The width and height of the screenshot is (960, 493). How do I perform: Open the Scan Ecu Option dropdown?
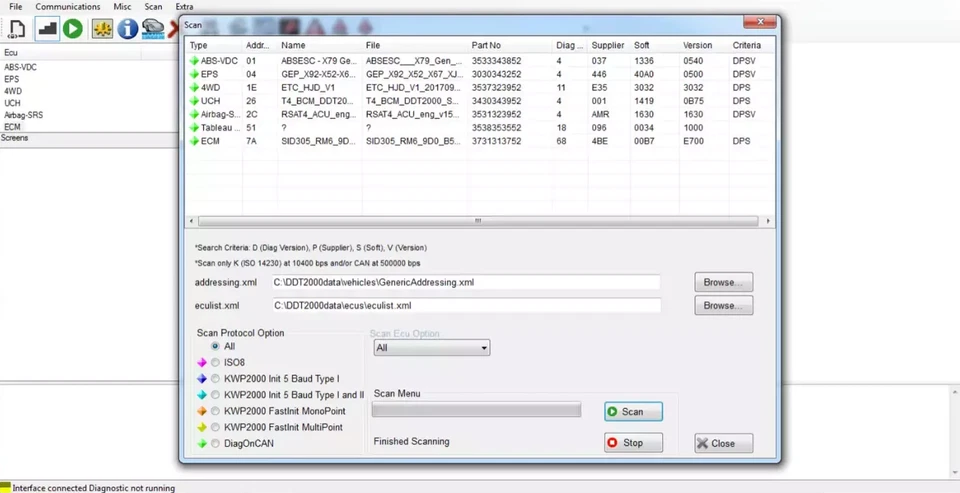[x=432, y=348]
